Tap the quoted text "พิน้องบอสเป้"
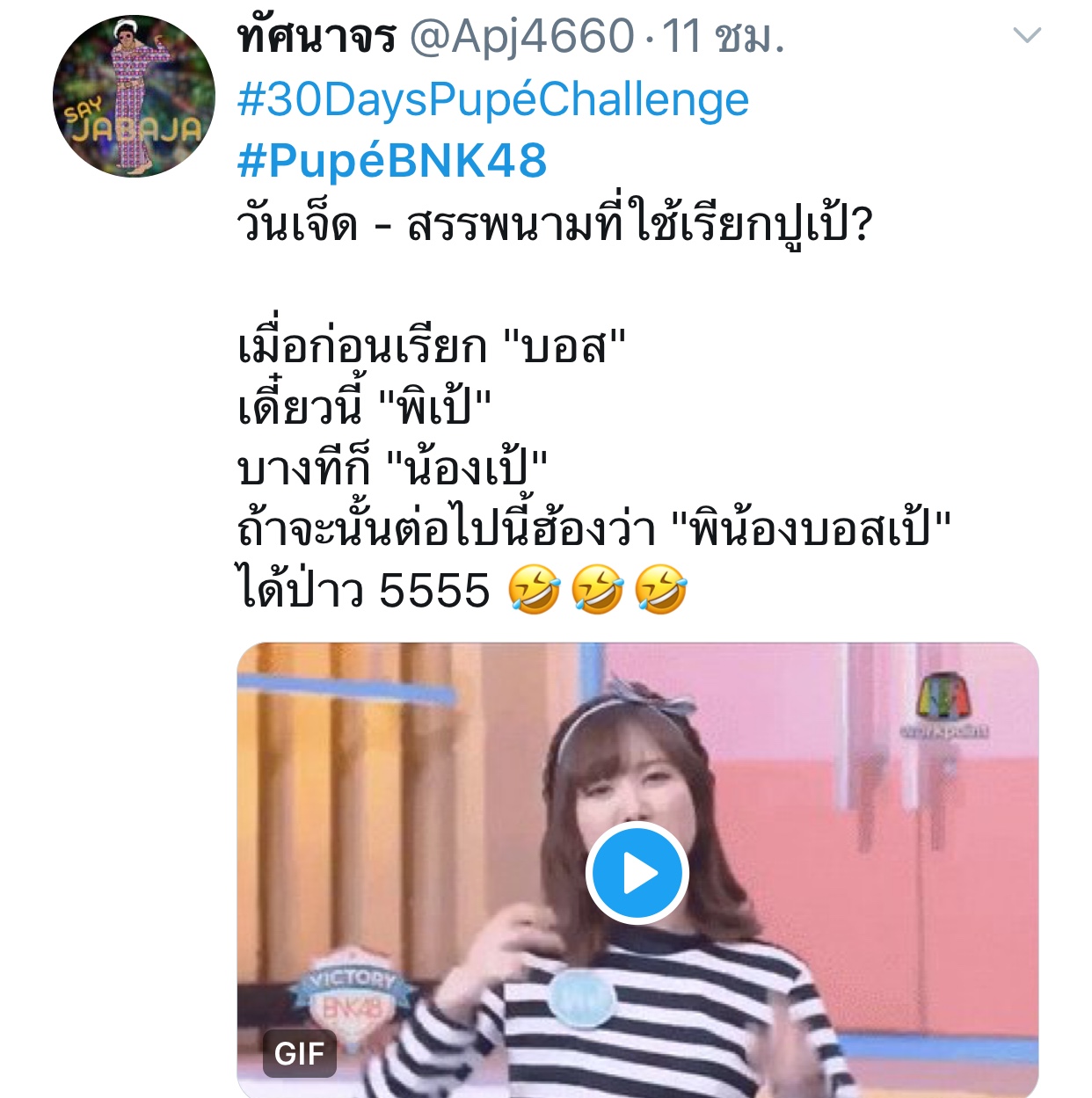1092x1098 pixels. pos(812,529)
